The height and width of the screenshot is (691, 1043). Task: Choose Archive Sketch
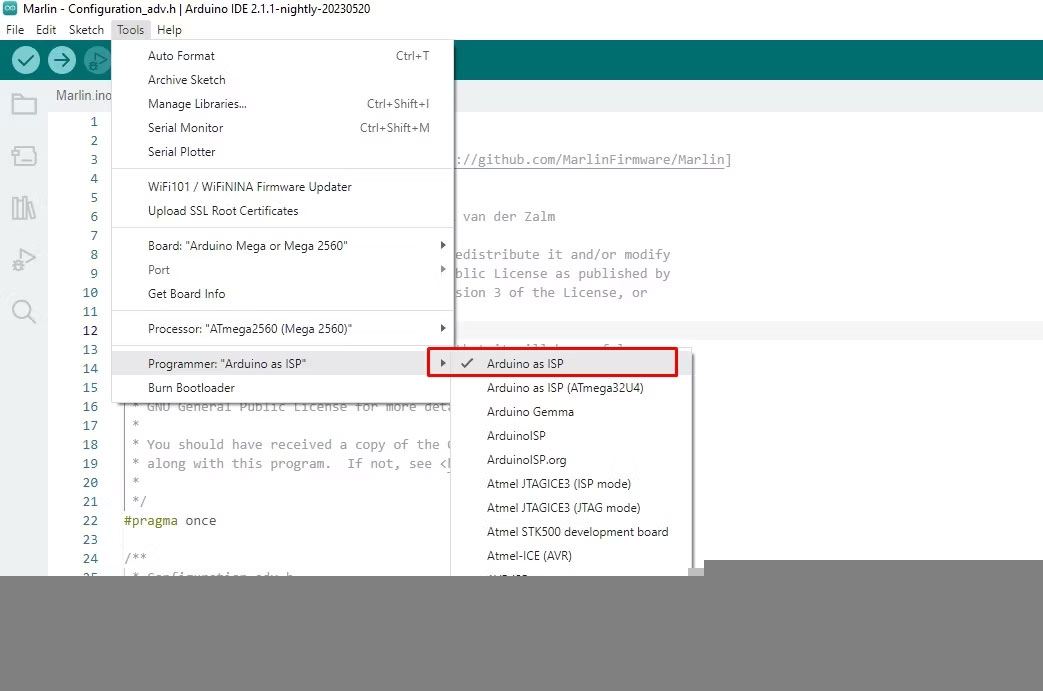pos(283,80)
